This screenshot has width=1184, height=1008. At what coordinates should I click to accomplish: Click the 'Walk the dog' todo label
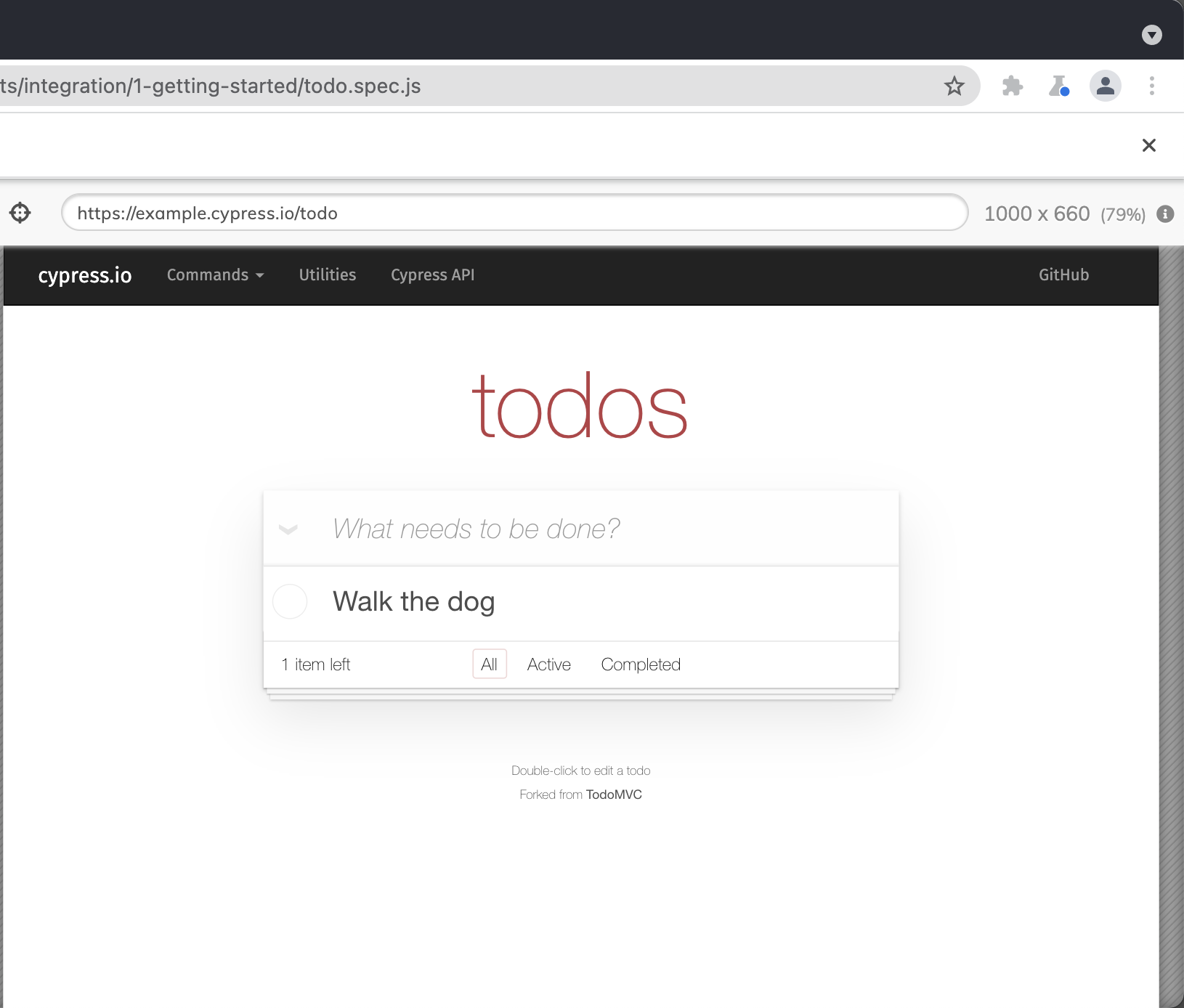tap(414, 602)
